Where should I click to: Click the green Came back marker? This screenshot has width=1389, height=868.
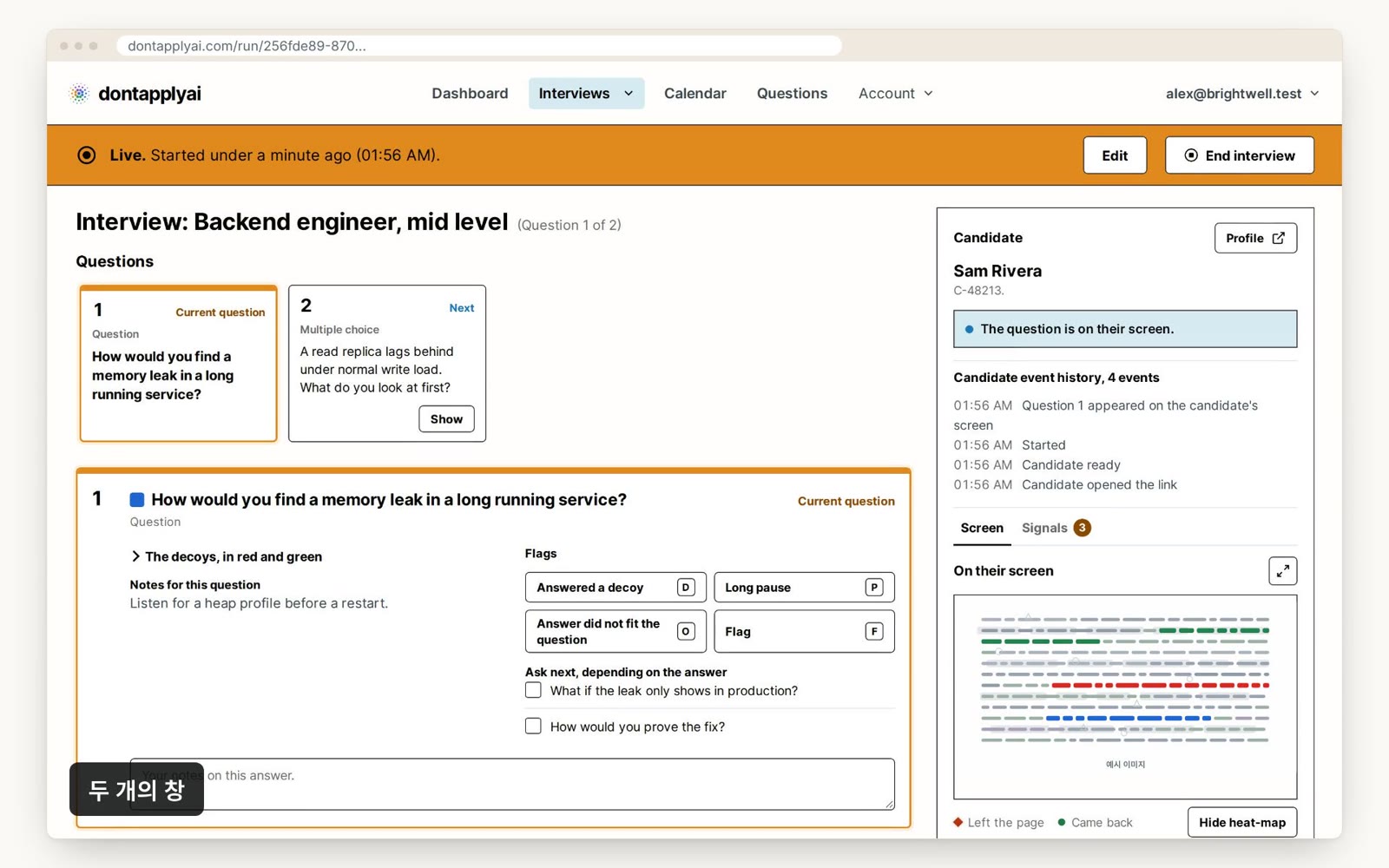pos(1061,822)
